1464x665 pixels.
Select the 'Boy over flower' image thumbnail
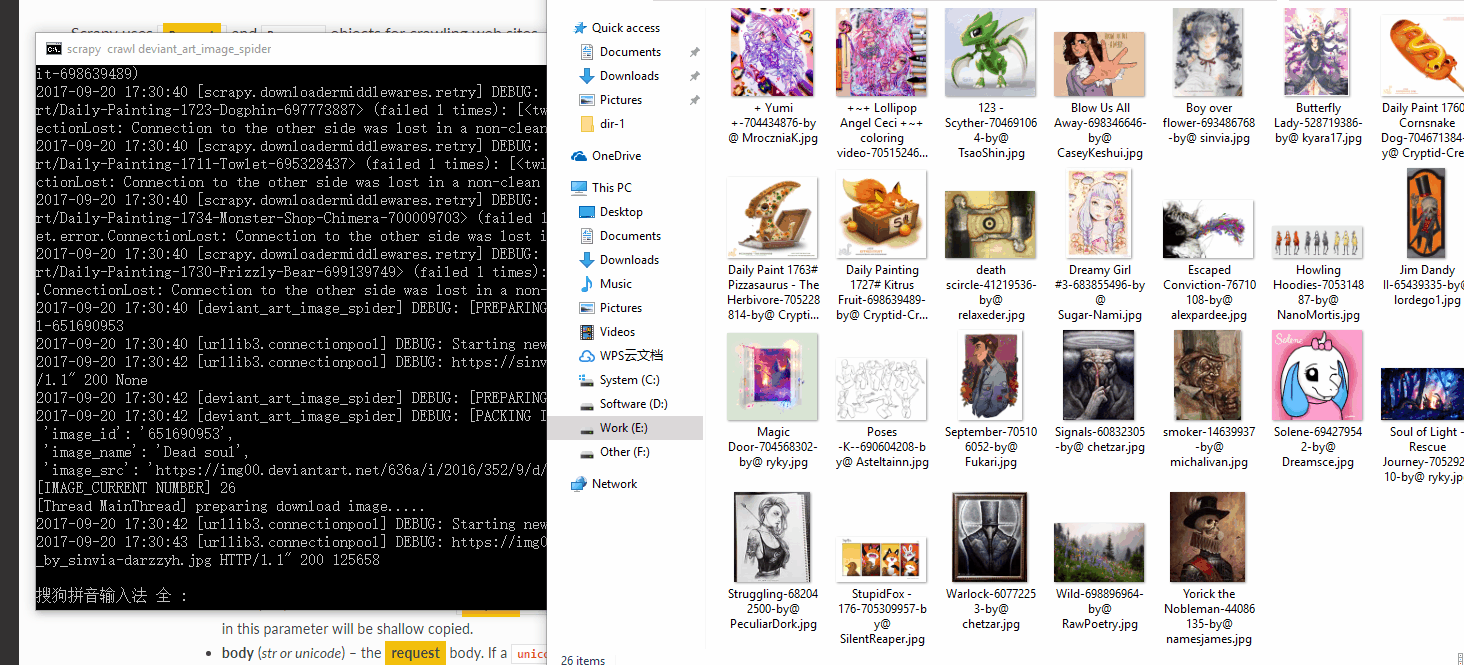tap(1209, 52)
